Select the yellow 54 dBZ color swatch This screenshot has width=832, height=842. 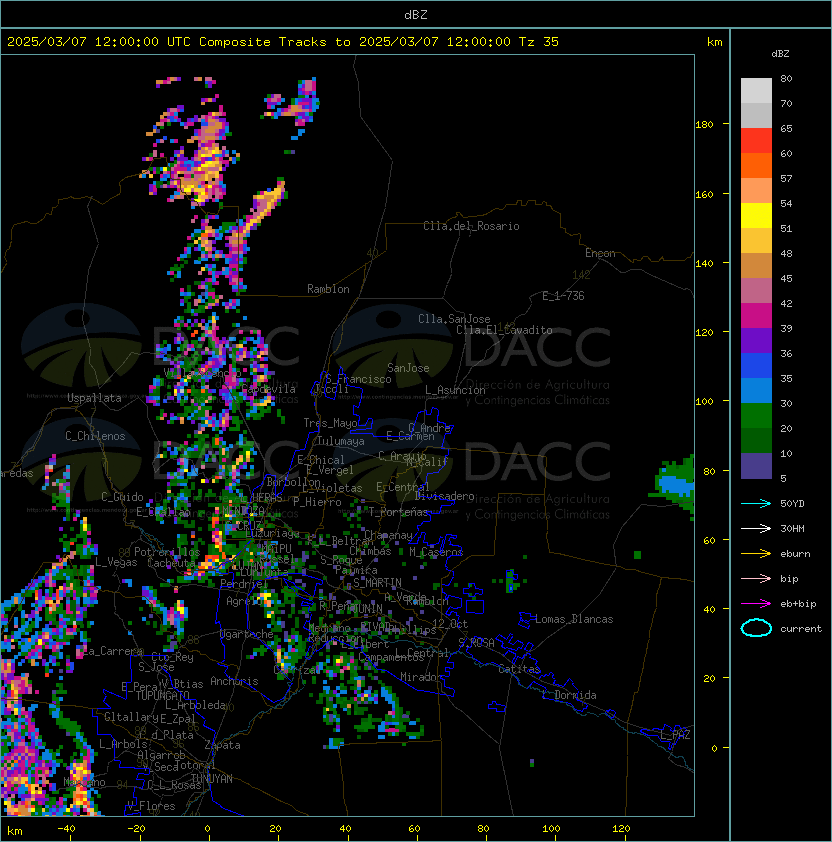pyautogui.click(x=756, y=215)
